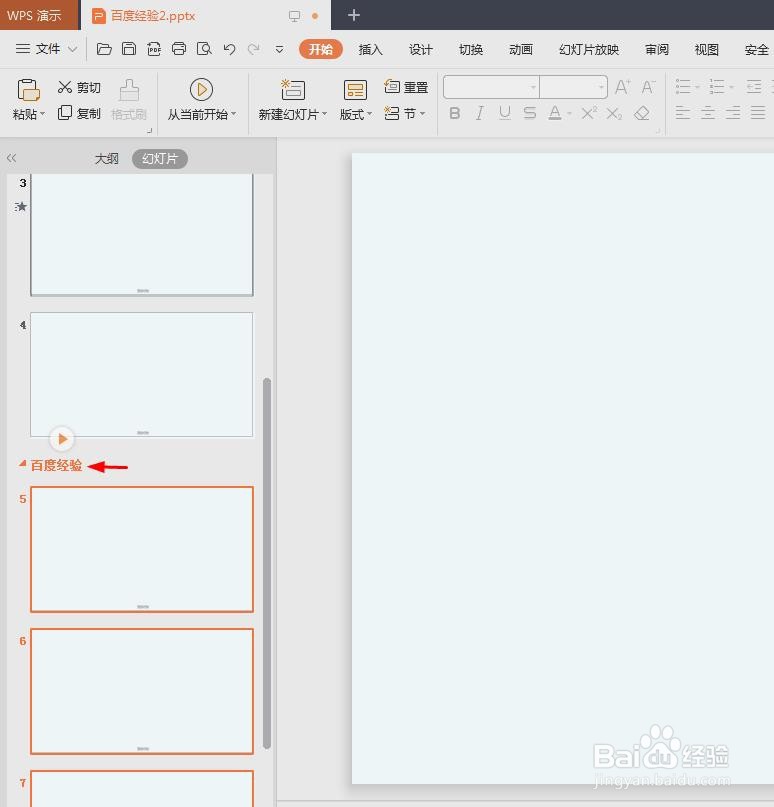The image size is (774, 807).
Task: Add a new slide with 新建幻灯片 icon
Action: [292, 90]
